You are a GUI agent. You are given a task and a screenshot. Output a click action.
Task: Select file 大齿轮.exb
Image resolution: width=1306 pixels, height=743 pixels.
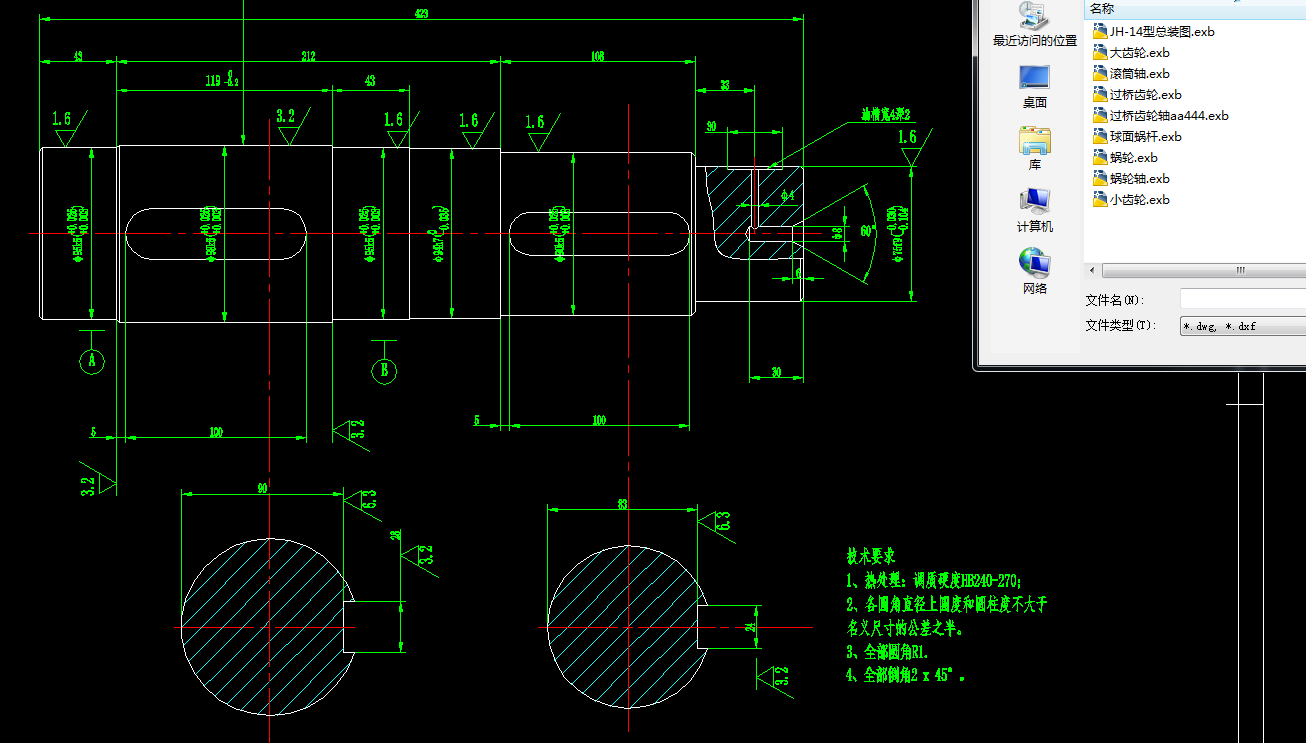pyautogui.click(x=1131, y=52)
